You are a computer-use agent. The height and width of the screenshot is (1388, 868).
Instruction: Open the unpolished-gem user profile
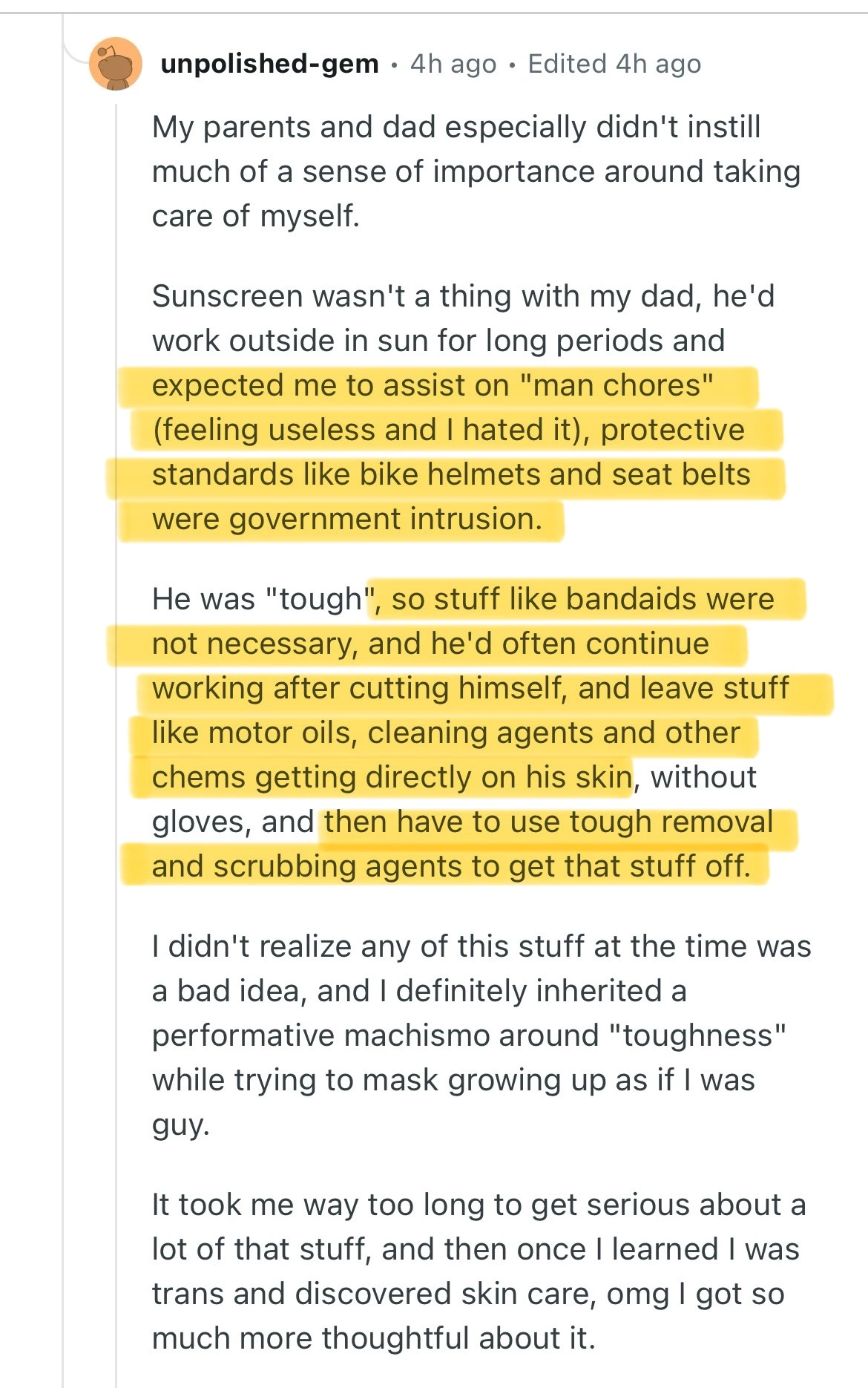point(269,64)
